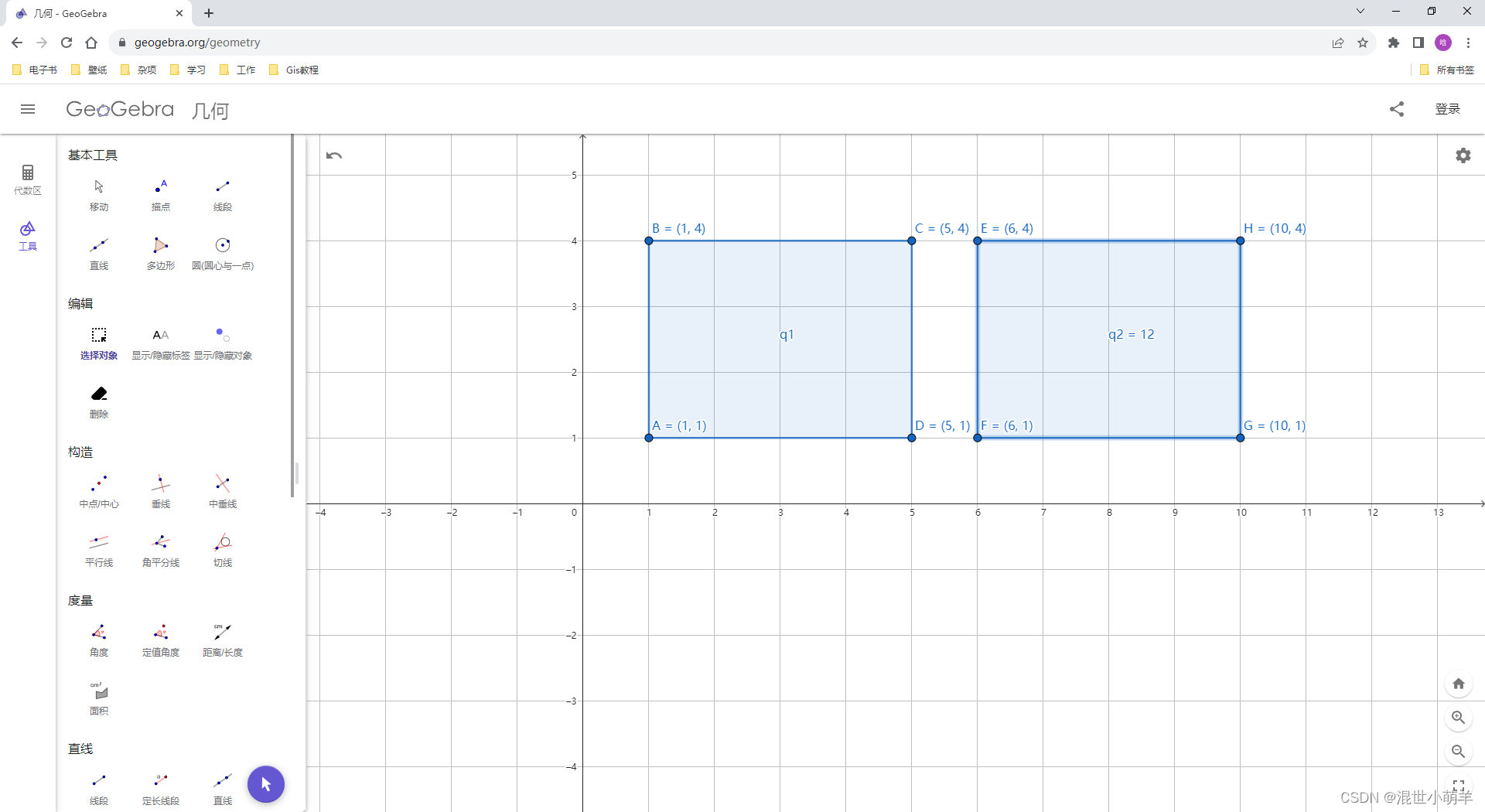
Task: Click the purple floating Move tool button
Action: pyautogui.click(x=266, y=784)
